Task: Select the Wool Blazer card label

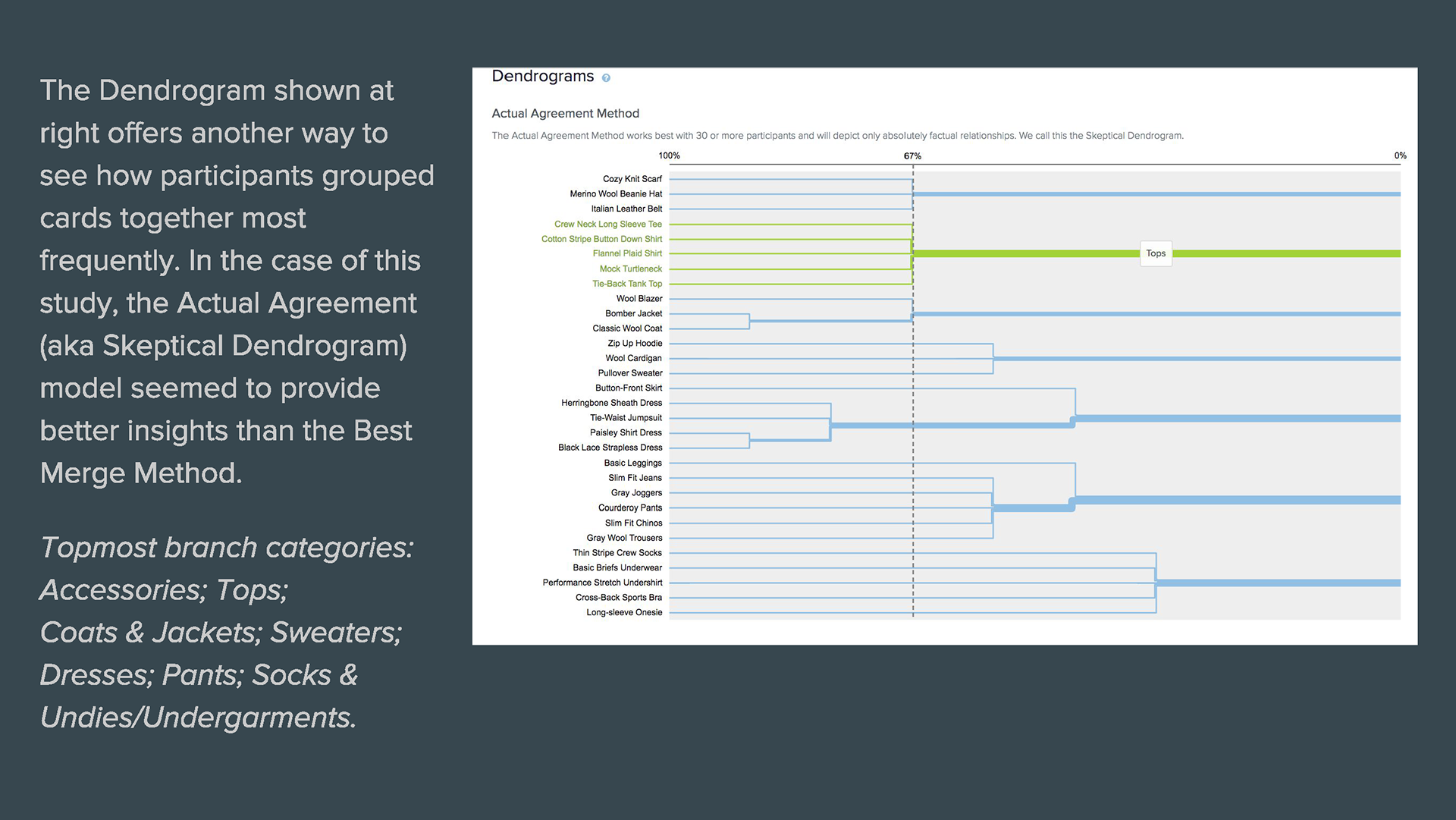Action: click(x=639, y=298)
